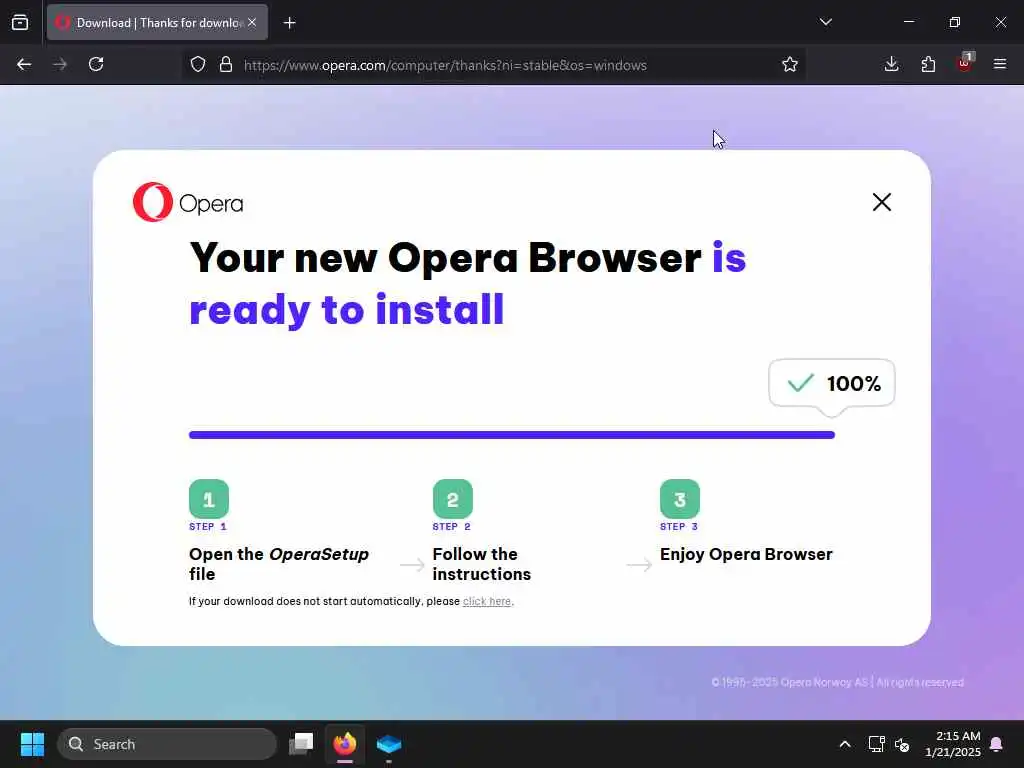Click the Firefox View icon in tab bar
The height and width of the screenshot is (768, 1024).
tap(20, 22)
